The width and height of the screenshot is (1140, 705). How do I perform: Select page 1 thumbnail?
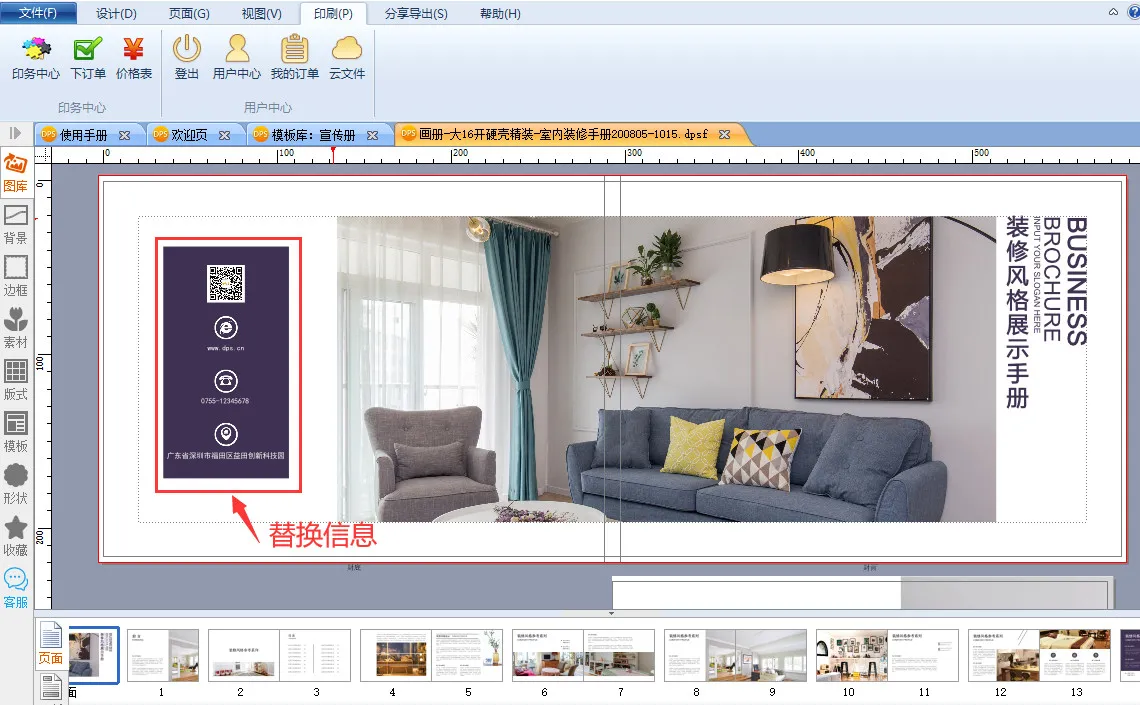click(x=163, y=655)
